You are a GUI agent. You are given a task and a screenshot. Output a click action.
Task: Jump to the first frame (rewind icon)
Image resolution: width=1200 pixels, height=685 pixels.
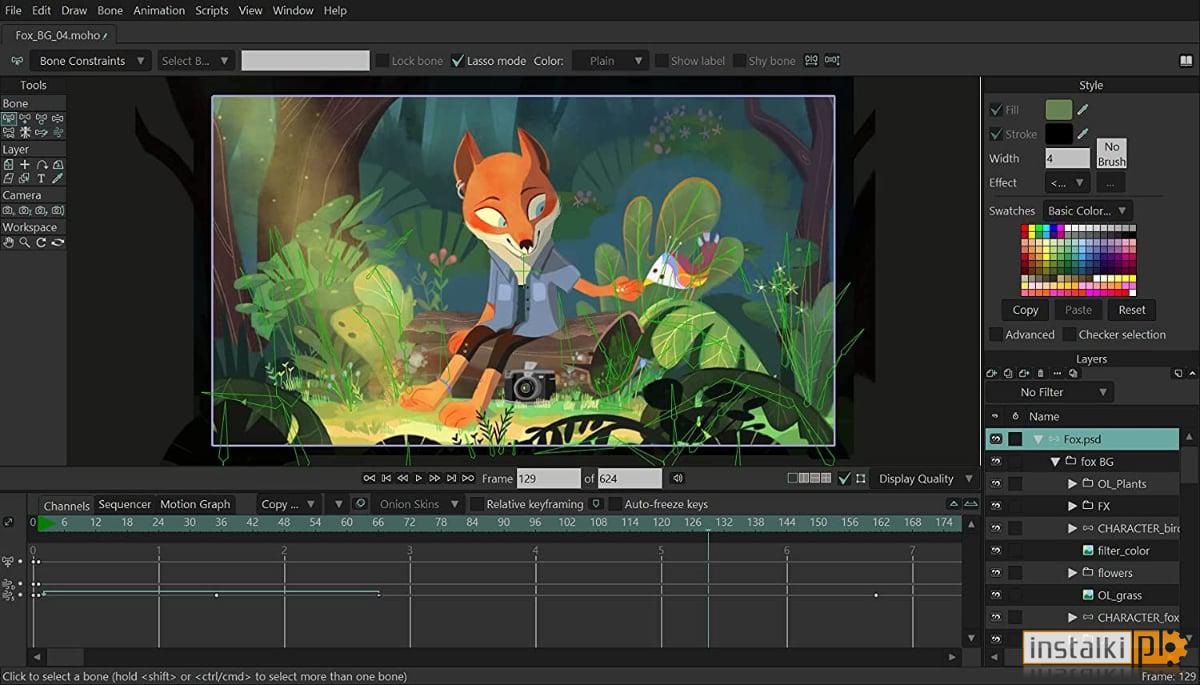tap(369, 478)
